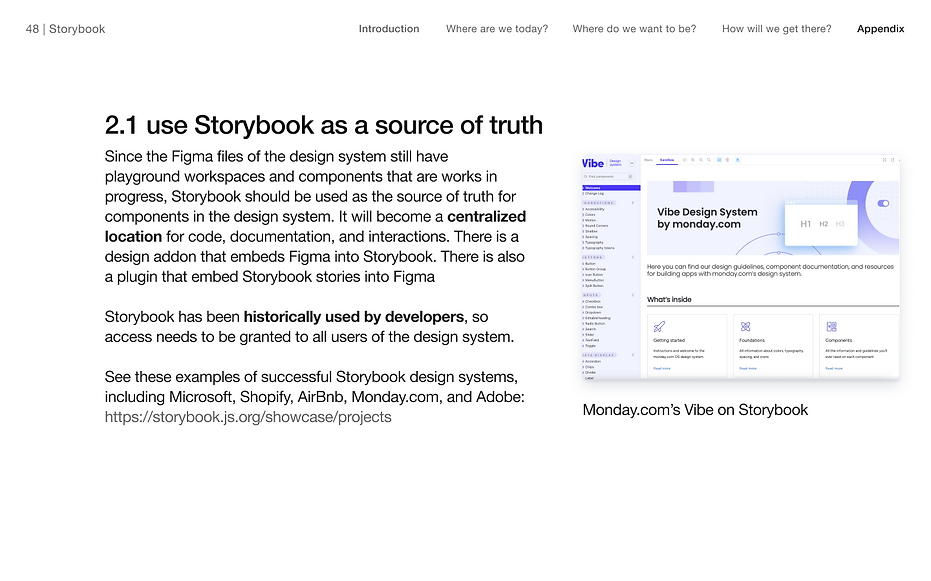Open the Introduction section in slide navigation

389,28
